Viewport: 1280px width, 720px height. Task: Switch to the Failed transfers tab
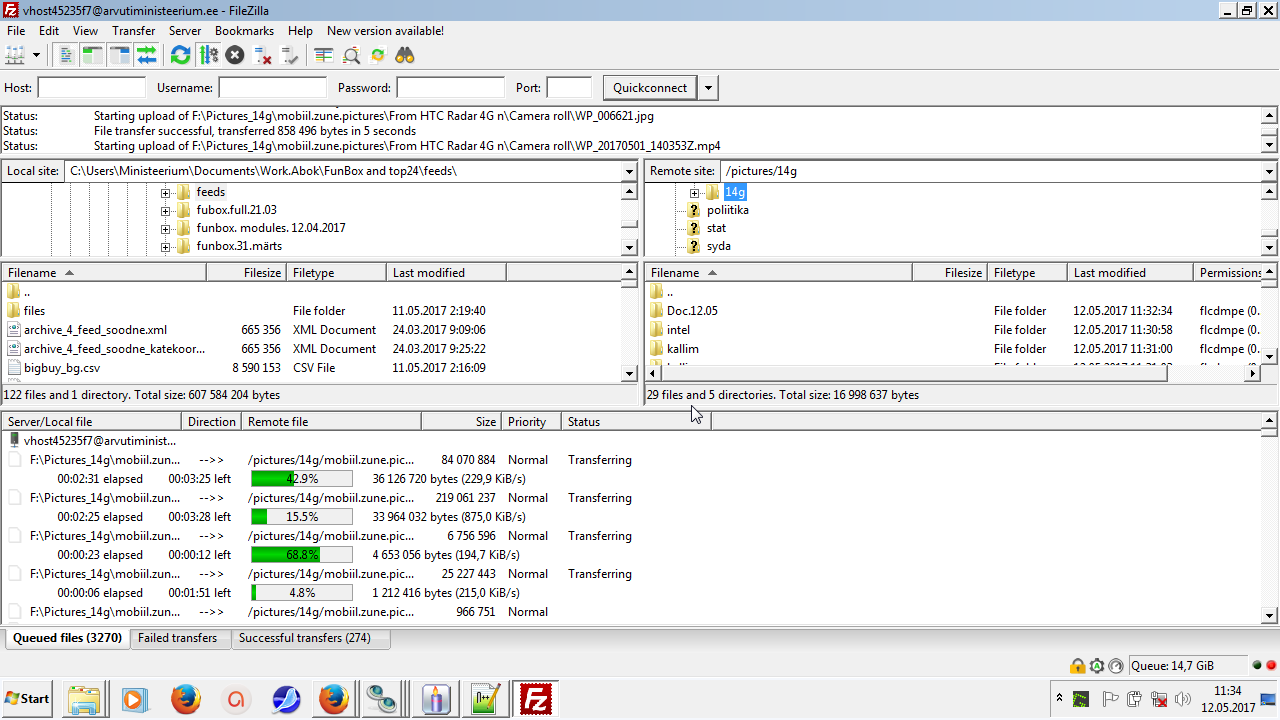(x=178, y=638)
